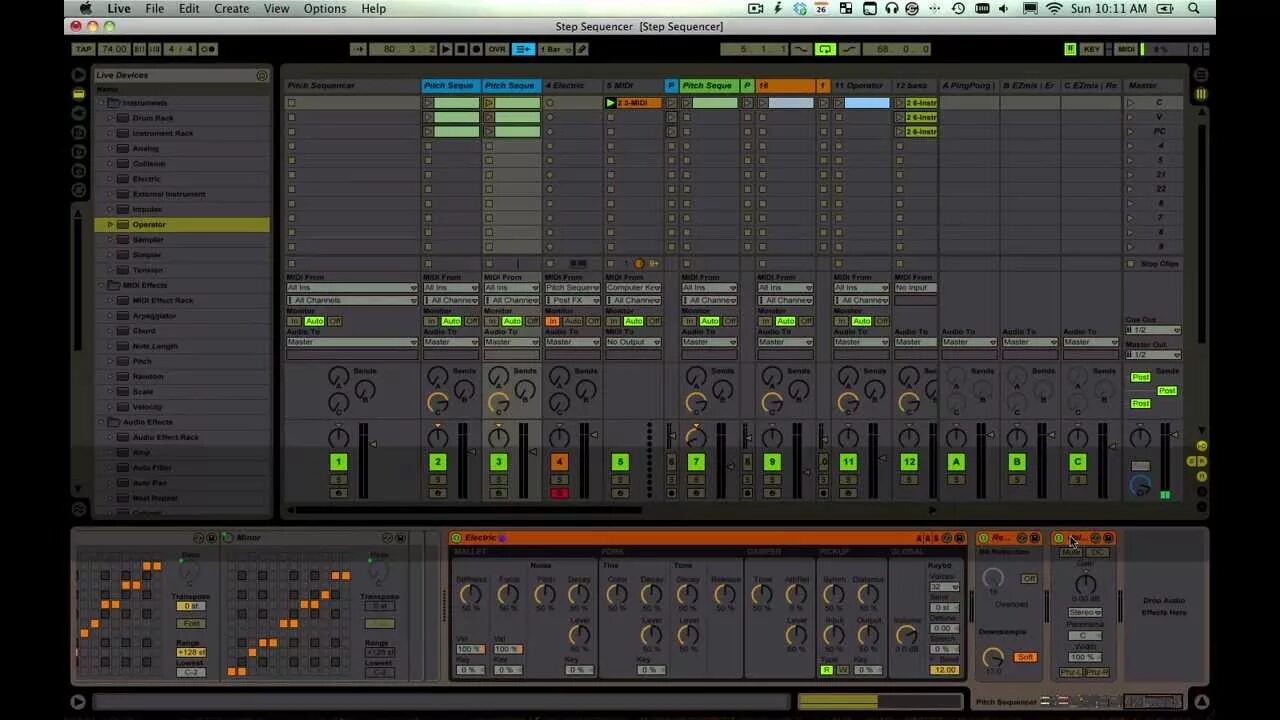Toggle the OVR overdub button
The height and width of the screenshot is (720, 1280).
pyautogui.click(x=496, y=49)
